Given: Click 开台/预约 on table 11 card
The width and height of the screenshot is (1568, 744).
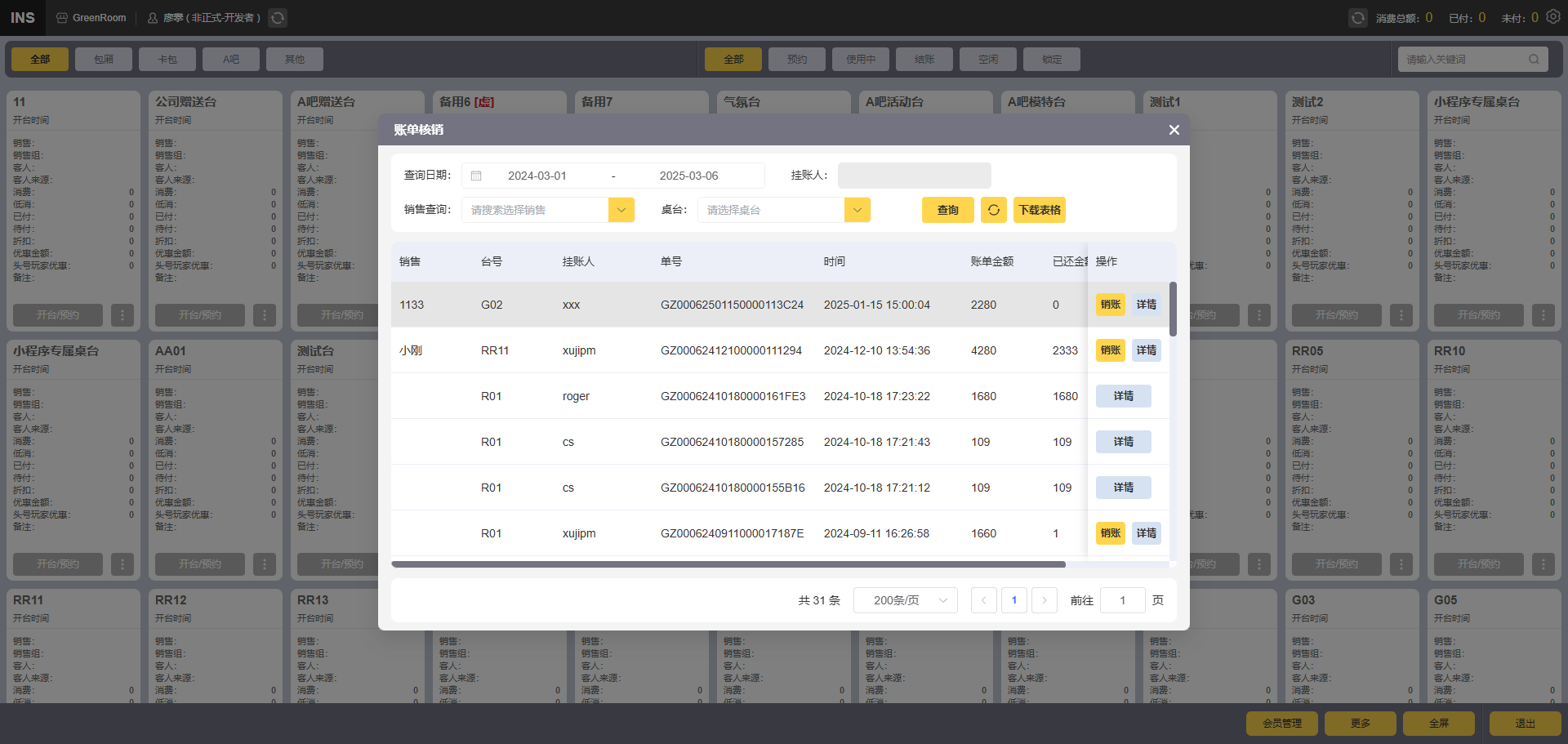Looking at the screenshot, I should 58,314.
